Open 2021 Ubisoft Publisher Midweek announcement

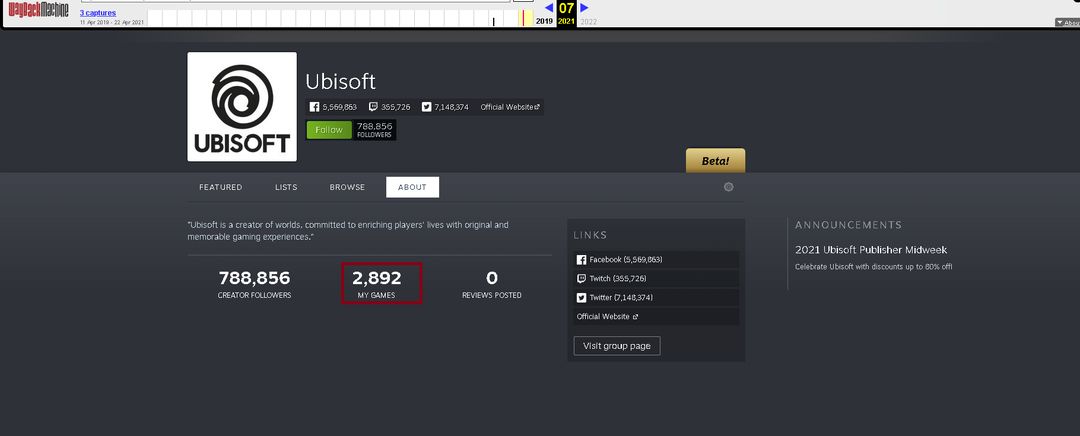[871, 250]
